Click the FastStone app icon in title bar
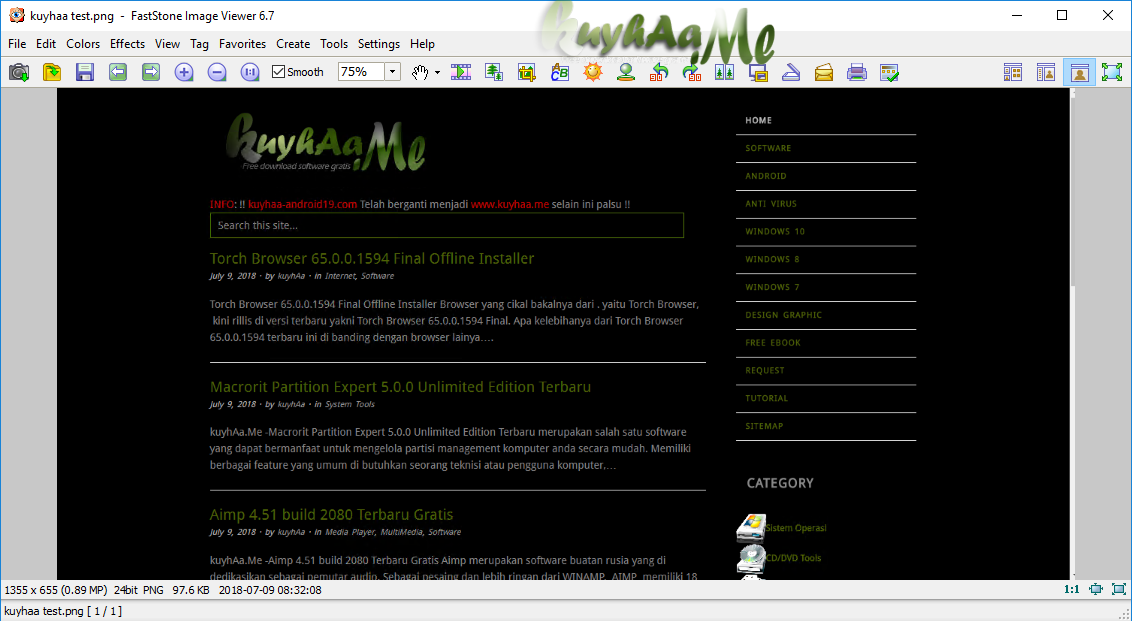The width and height of the screenshot is (1132, 621). pyautogui.click(x=16, y=15)
